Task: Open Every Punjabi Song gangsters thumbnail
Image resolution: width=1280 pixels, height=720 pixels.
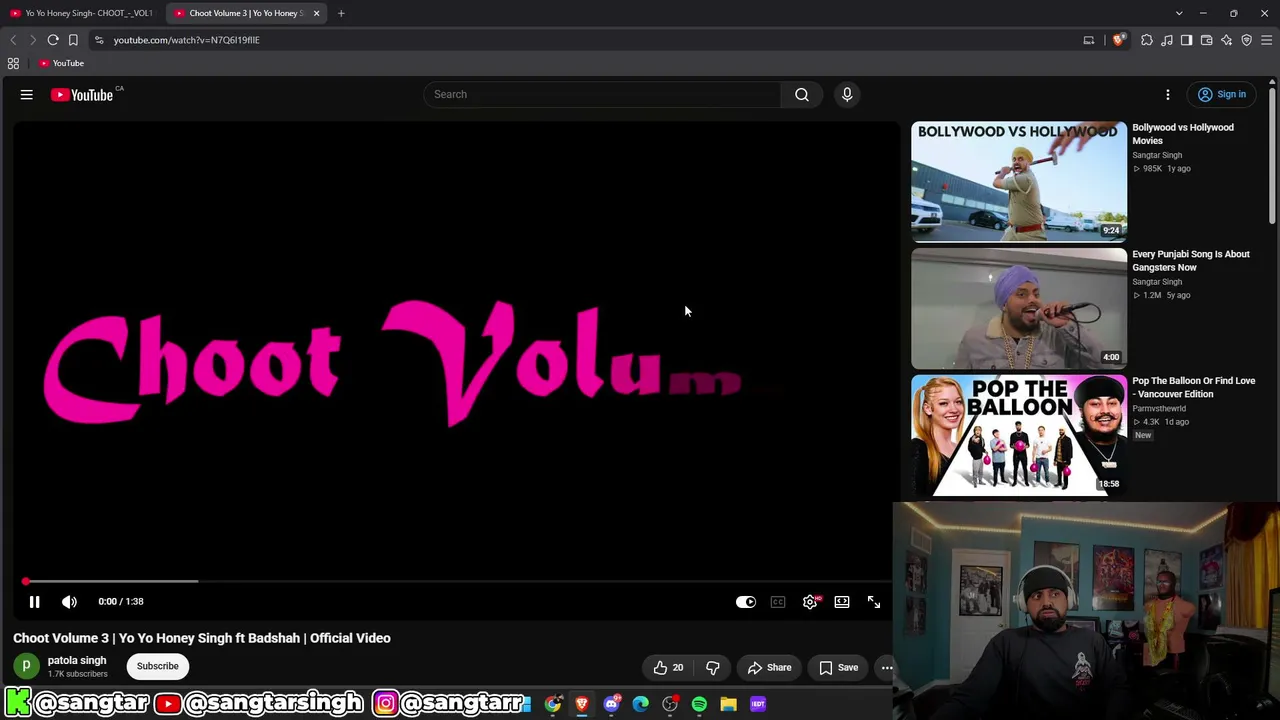Action: point(1019,309)
